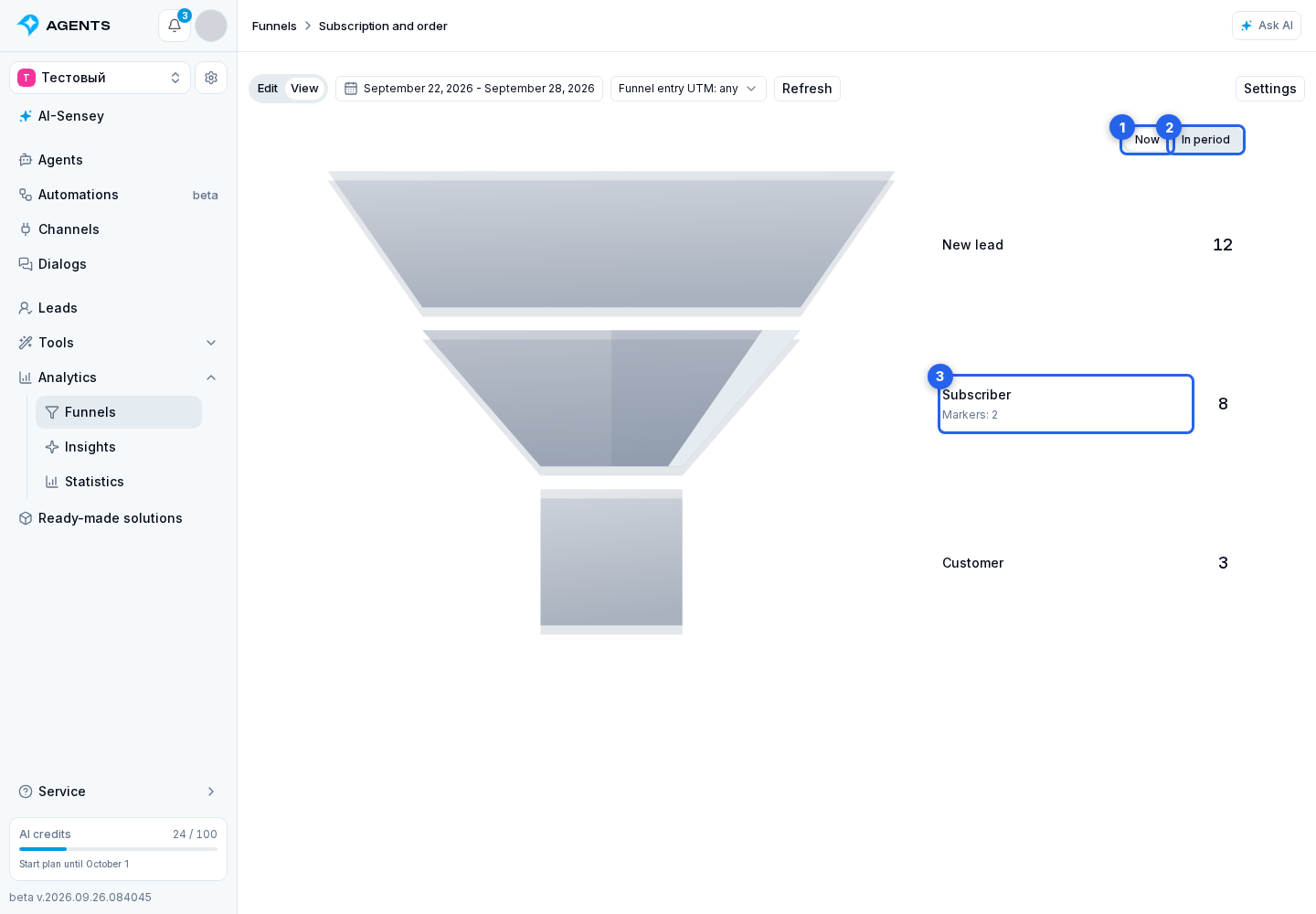Click the Ready-made solutions box icon

[x=26, y=518]
